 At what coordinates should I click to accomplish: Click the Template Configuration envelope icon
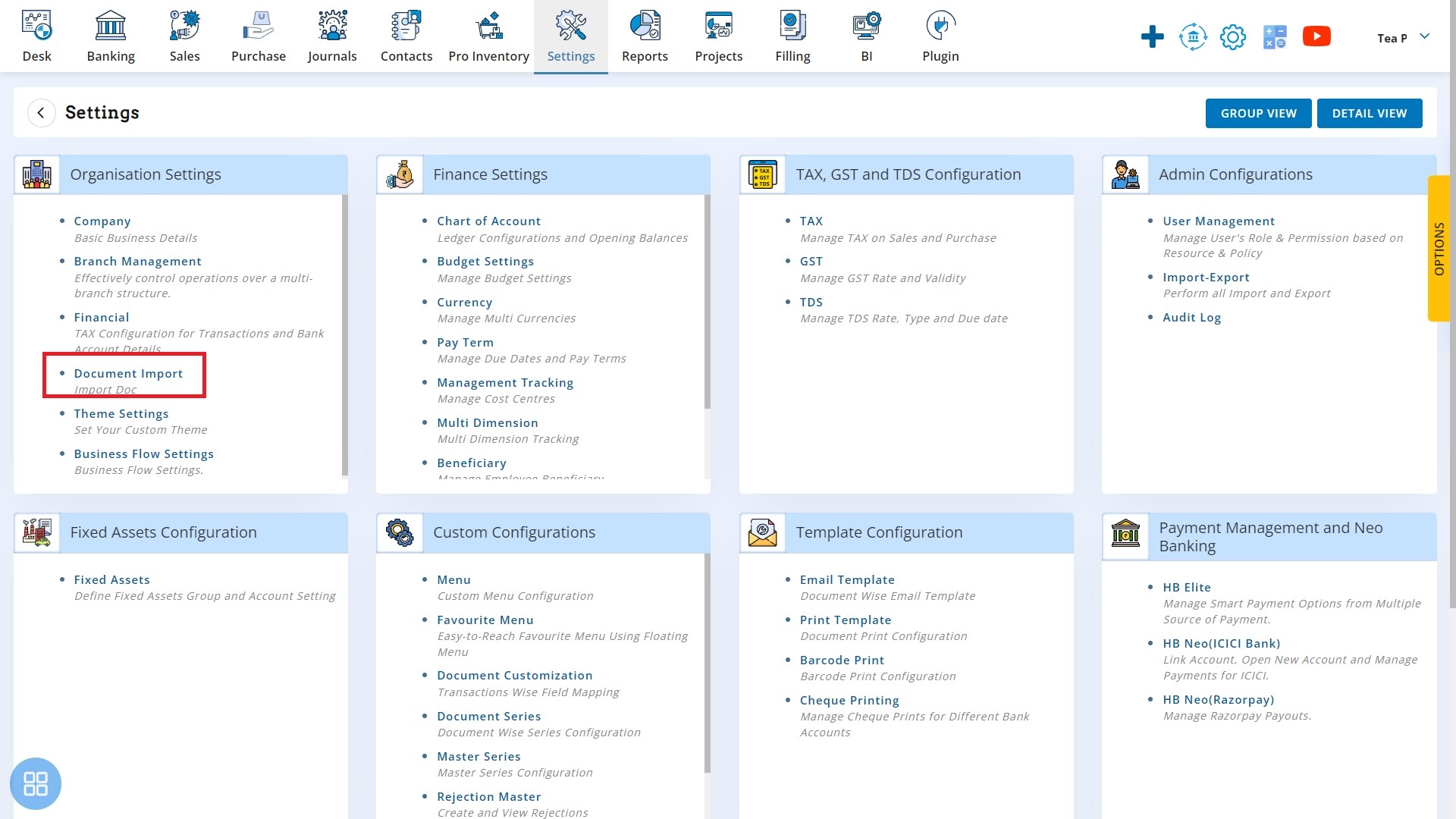pos(763,532)
